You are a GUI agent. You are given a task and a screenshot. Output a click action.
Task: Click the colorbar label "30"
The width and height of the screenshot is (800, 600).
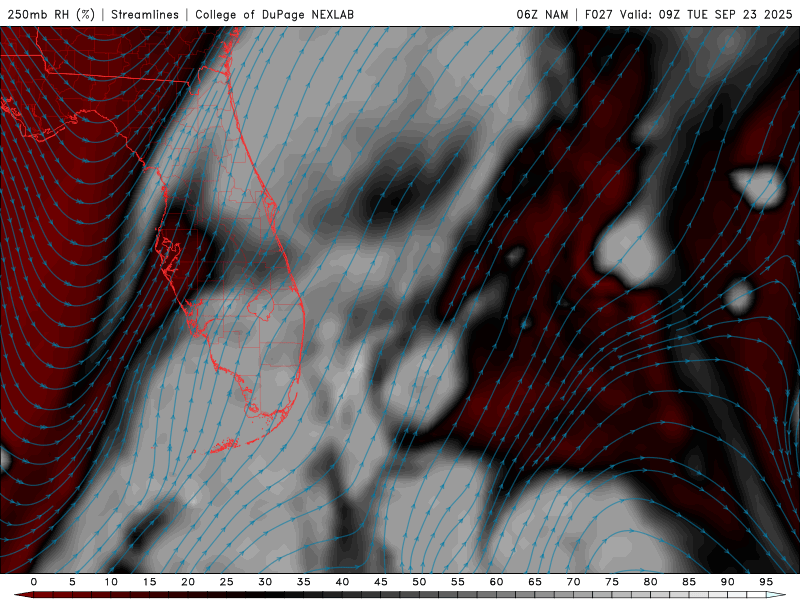click(x=265, y=582)
